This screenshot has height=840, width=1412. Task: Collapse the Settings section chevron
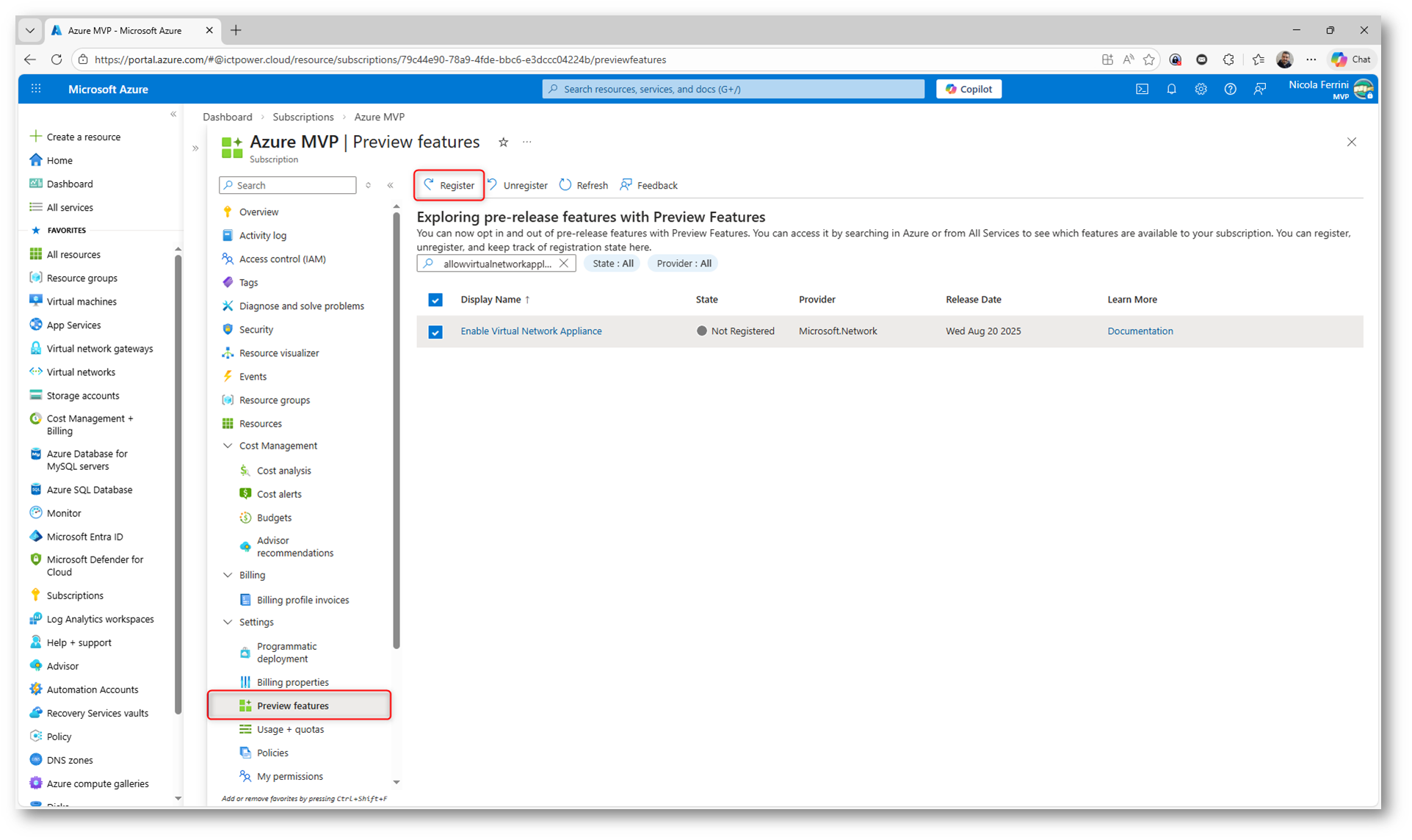pyautogui.click(x=228, y=622)
